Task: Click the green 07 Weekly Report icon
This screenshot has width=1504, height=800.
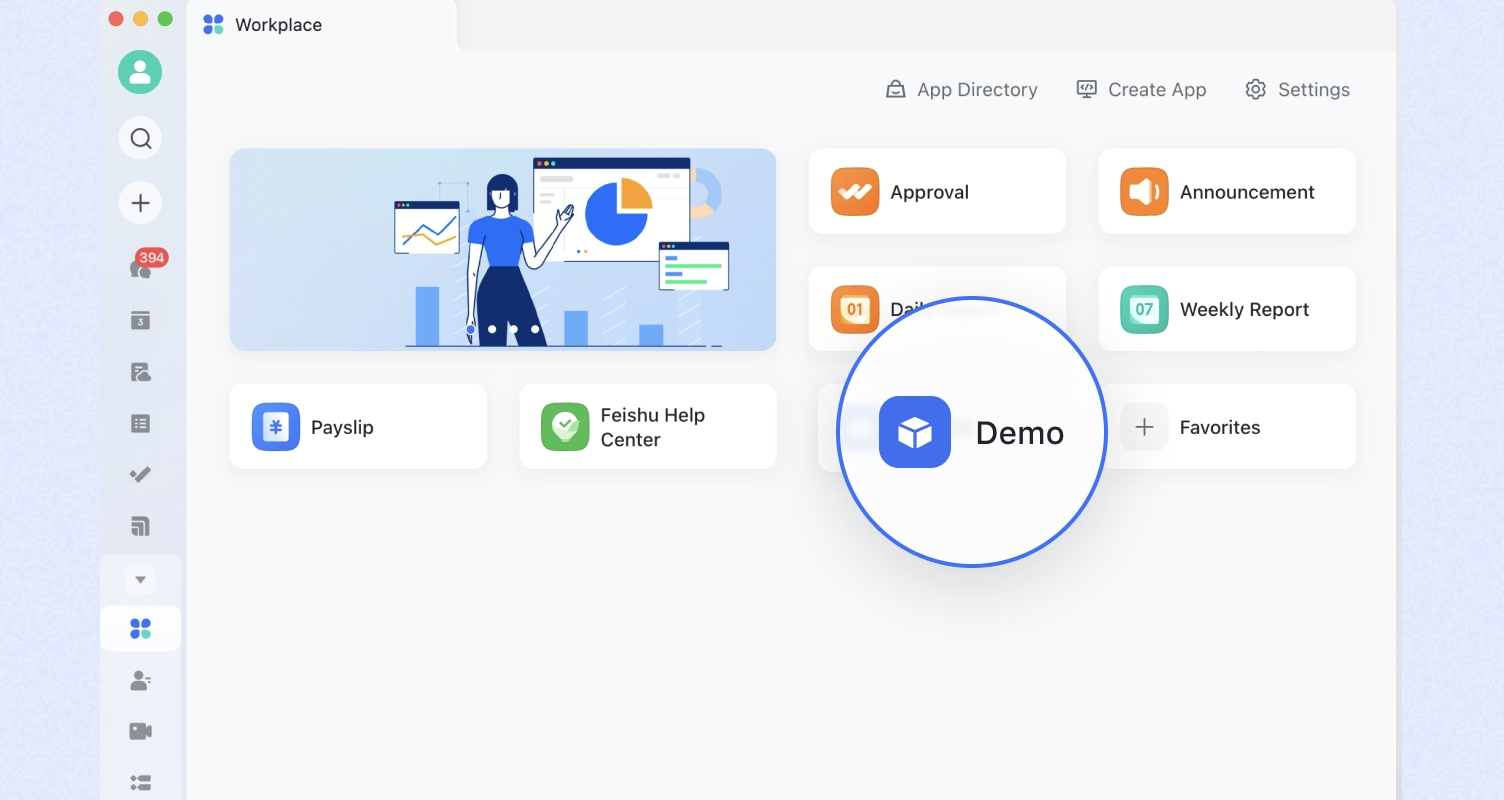Action: [1144, 309]
